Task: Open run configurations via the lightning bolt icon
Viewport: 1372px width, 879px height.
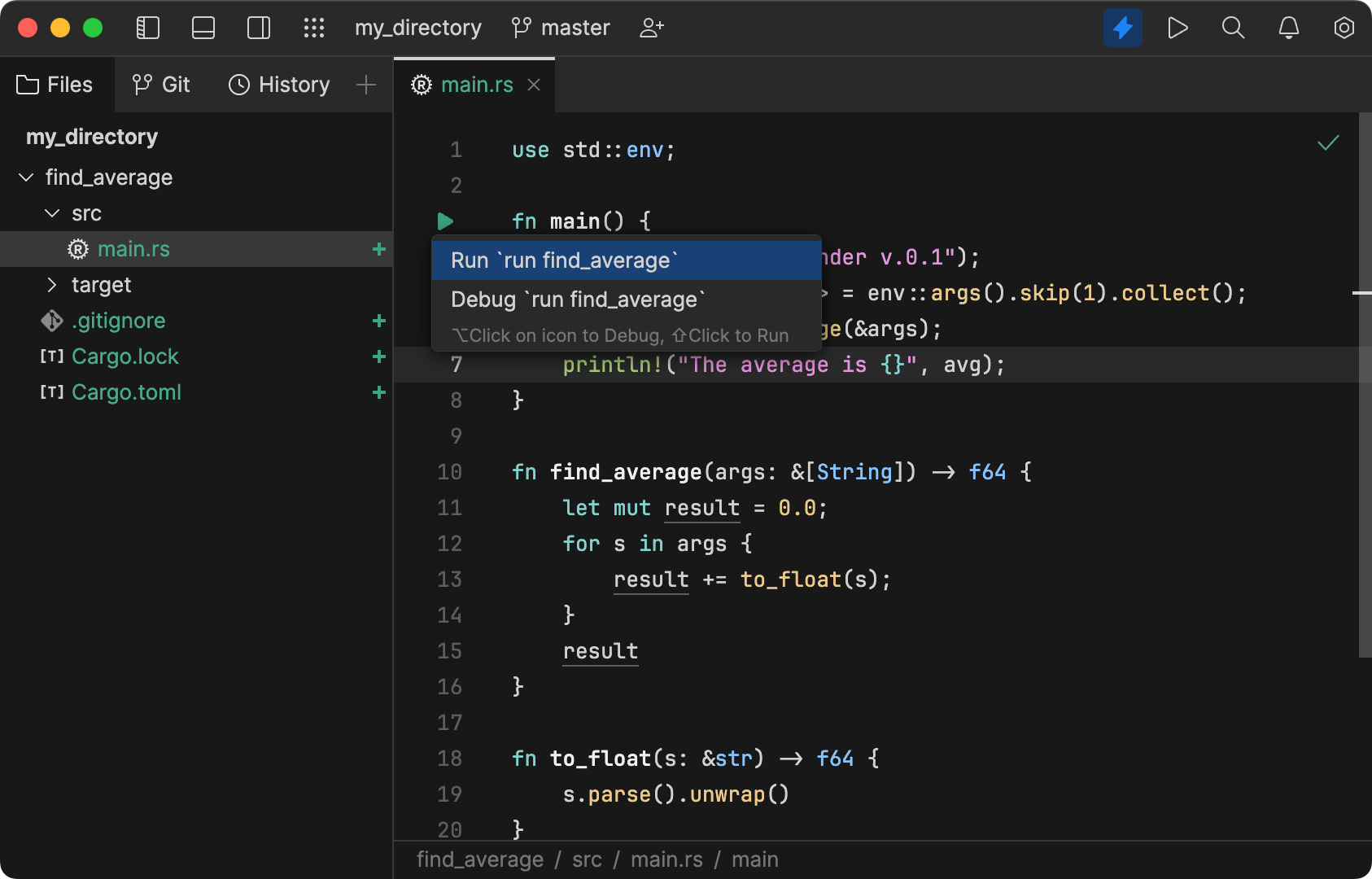Action: [x=1122, y=27]
